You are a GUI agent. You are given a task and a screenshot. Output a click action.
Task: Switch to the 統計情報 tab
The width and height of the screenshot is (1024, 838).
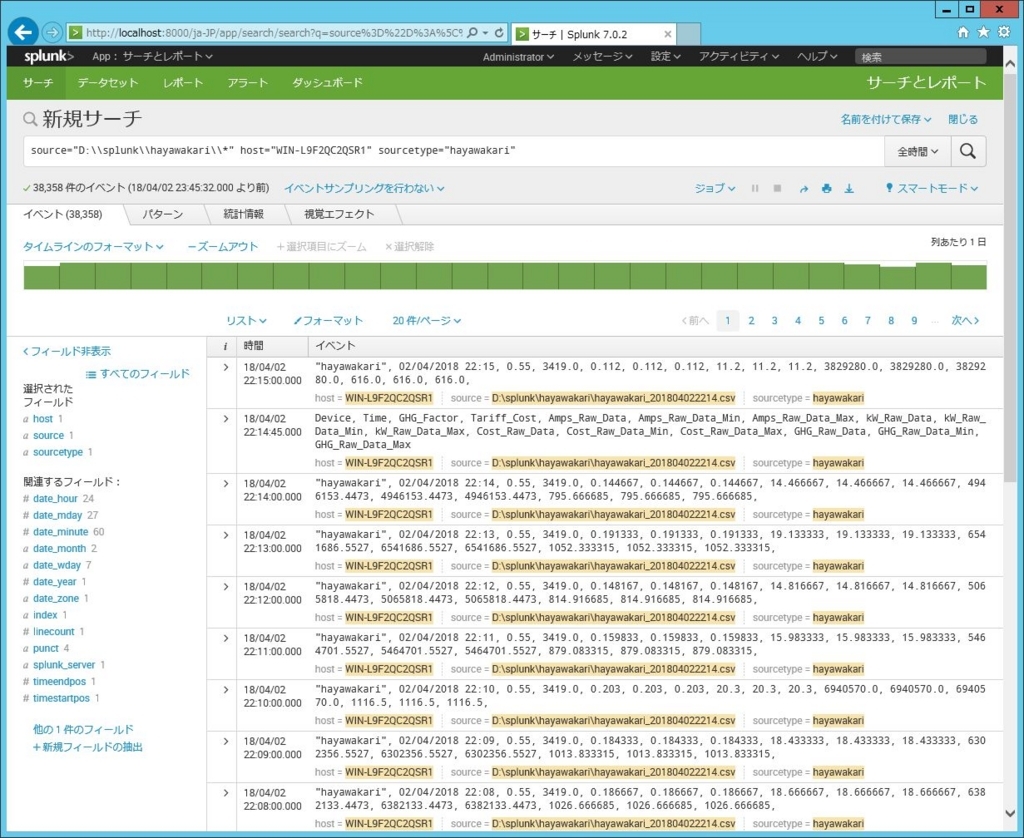[244, 214]
